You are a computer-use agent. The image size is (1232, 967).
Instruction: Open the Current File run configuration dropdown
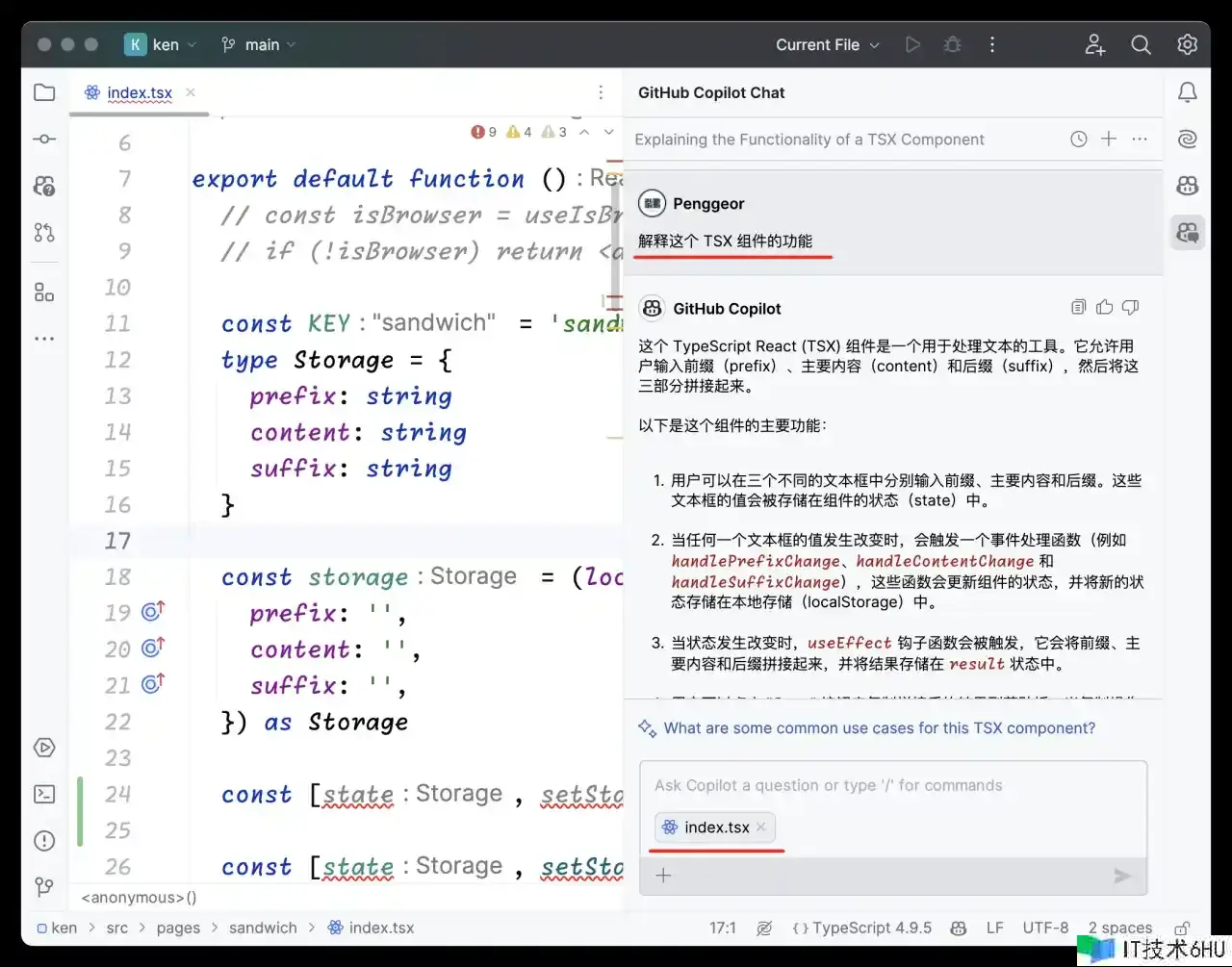(x=828, y=44)
